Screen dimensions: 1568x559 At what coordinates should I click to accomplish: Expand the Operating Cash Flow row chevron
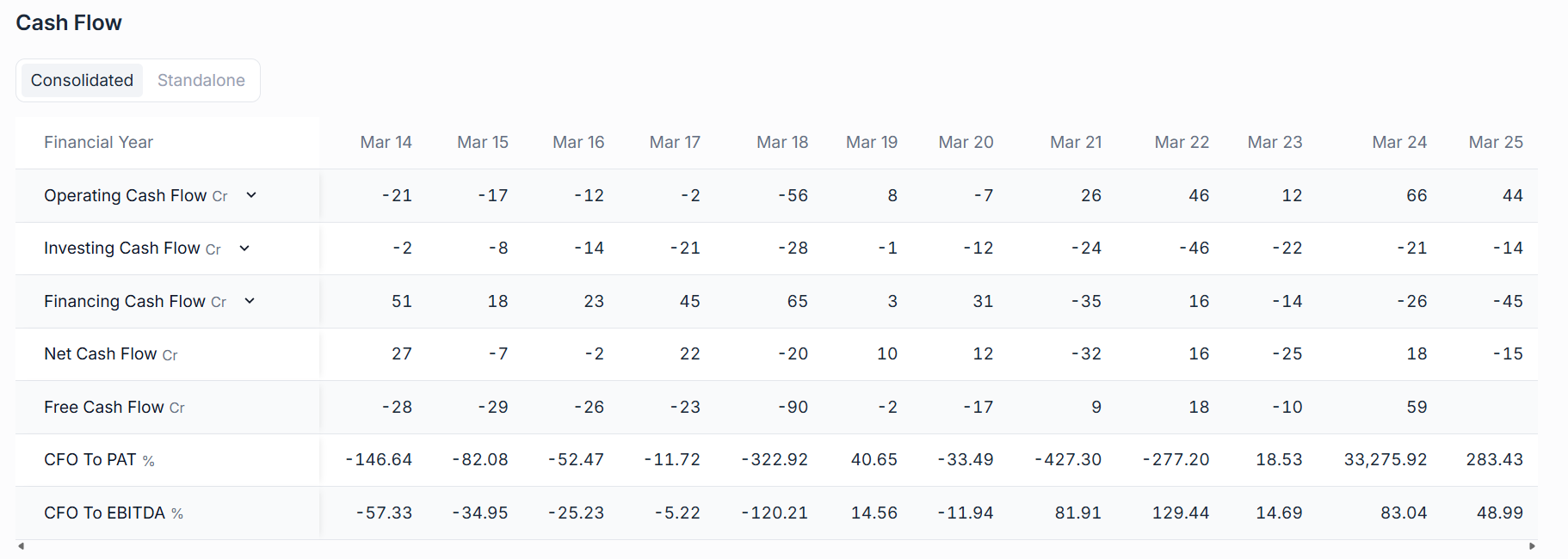point(251,195)
